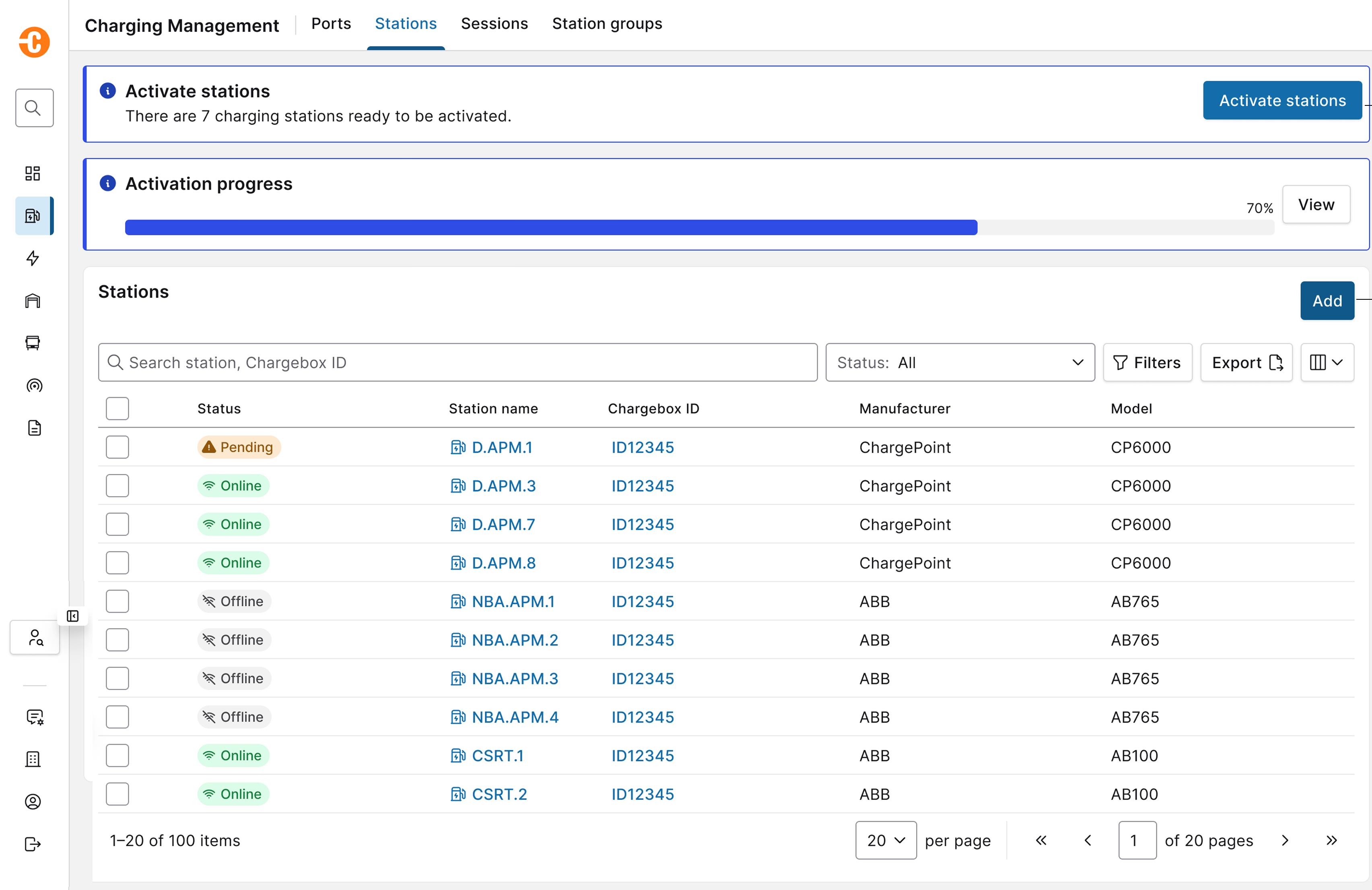Image resolution: width=1372 pixels, height=890 pixels.
Task: Open the bus fleet icon in sidebar
Action: coord(33,343)
